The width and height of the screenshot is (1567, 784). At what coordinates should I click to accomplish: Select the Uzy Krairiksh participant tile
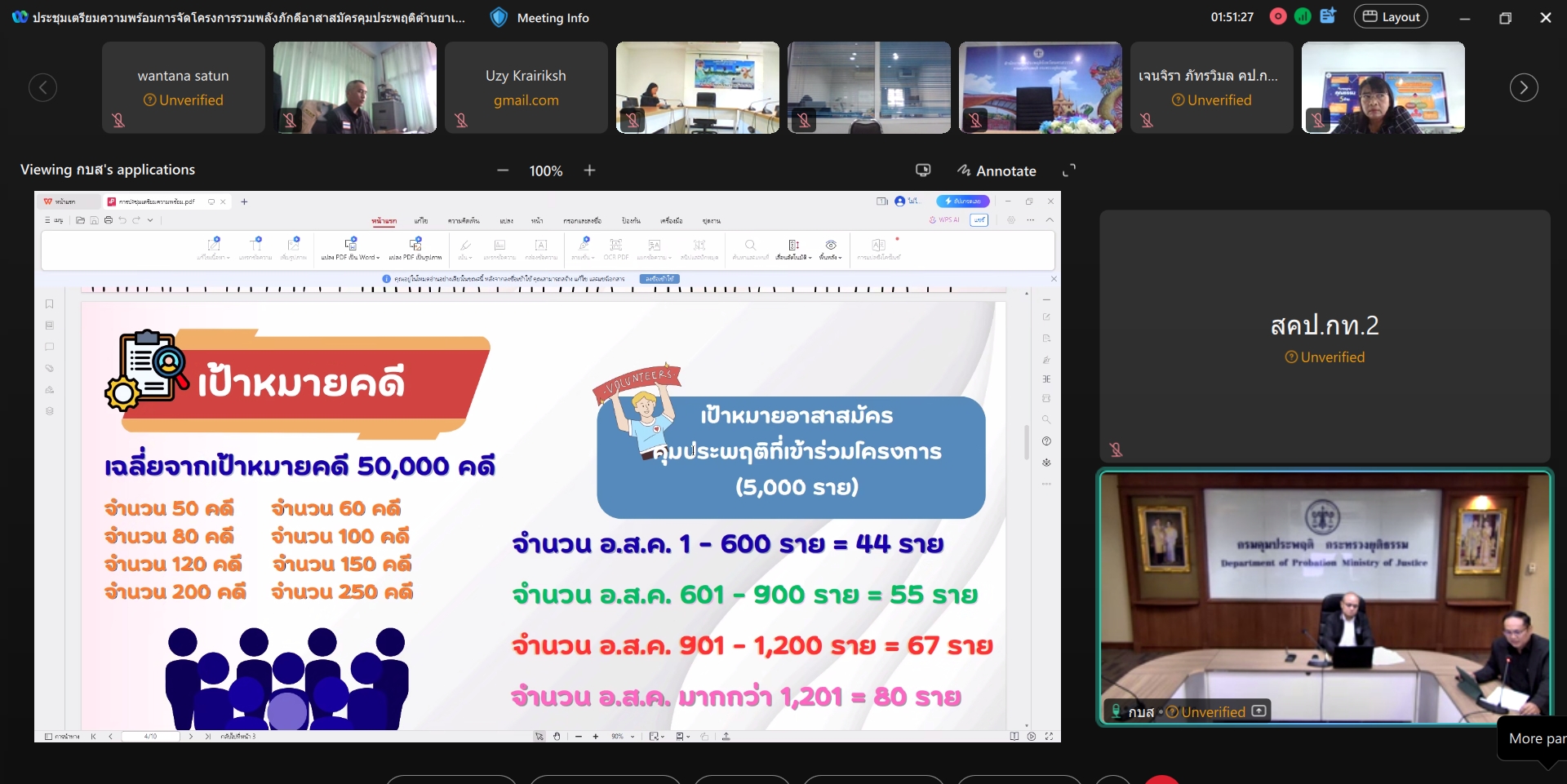526,87
